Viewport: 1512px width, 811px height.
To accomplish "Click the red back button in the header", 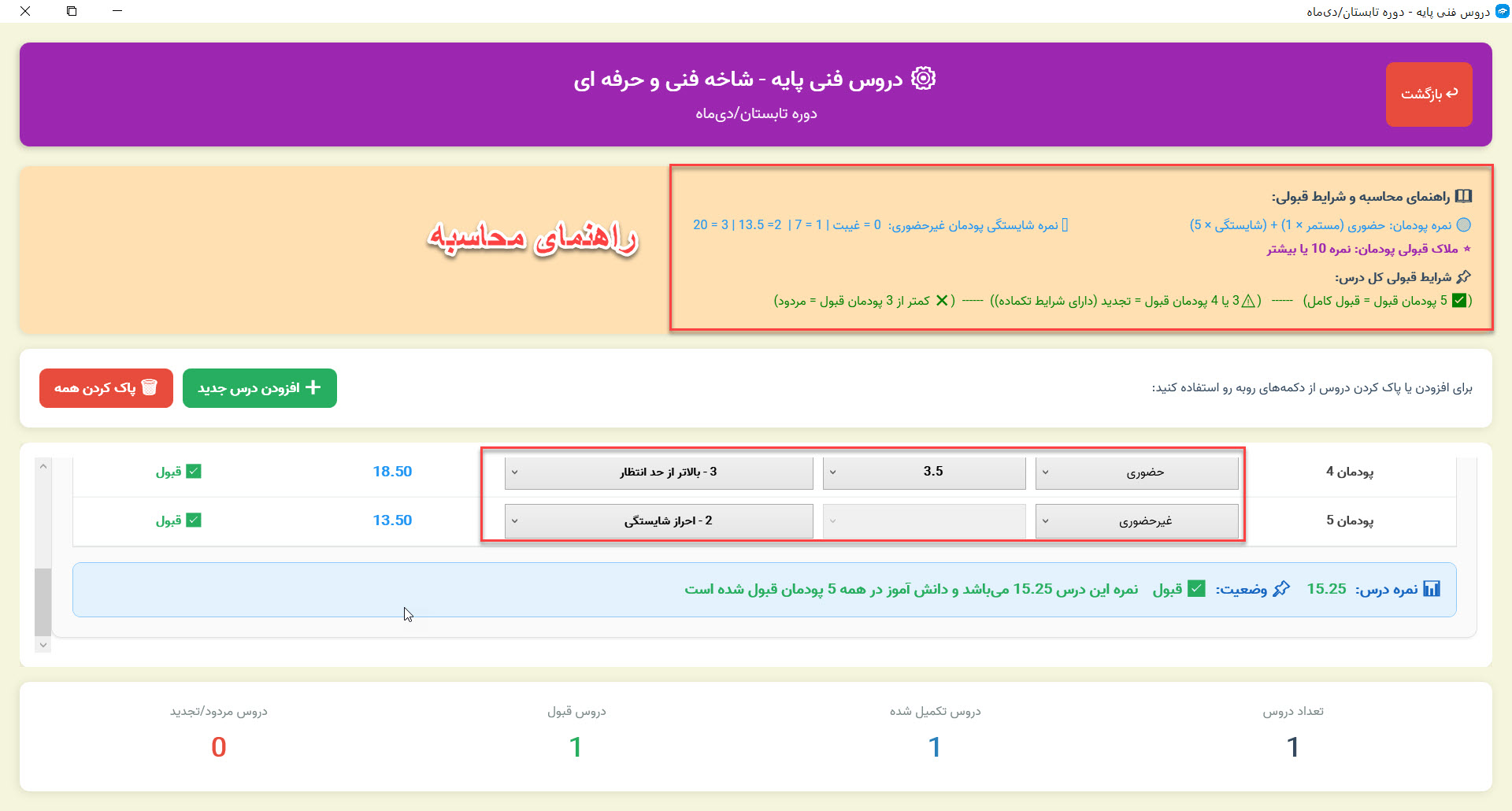I will (x=1429, y=94).
